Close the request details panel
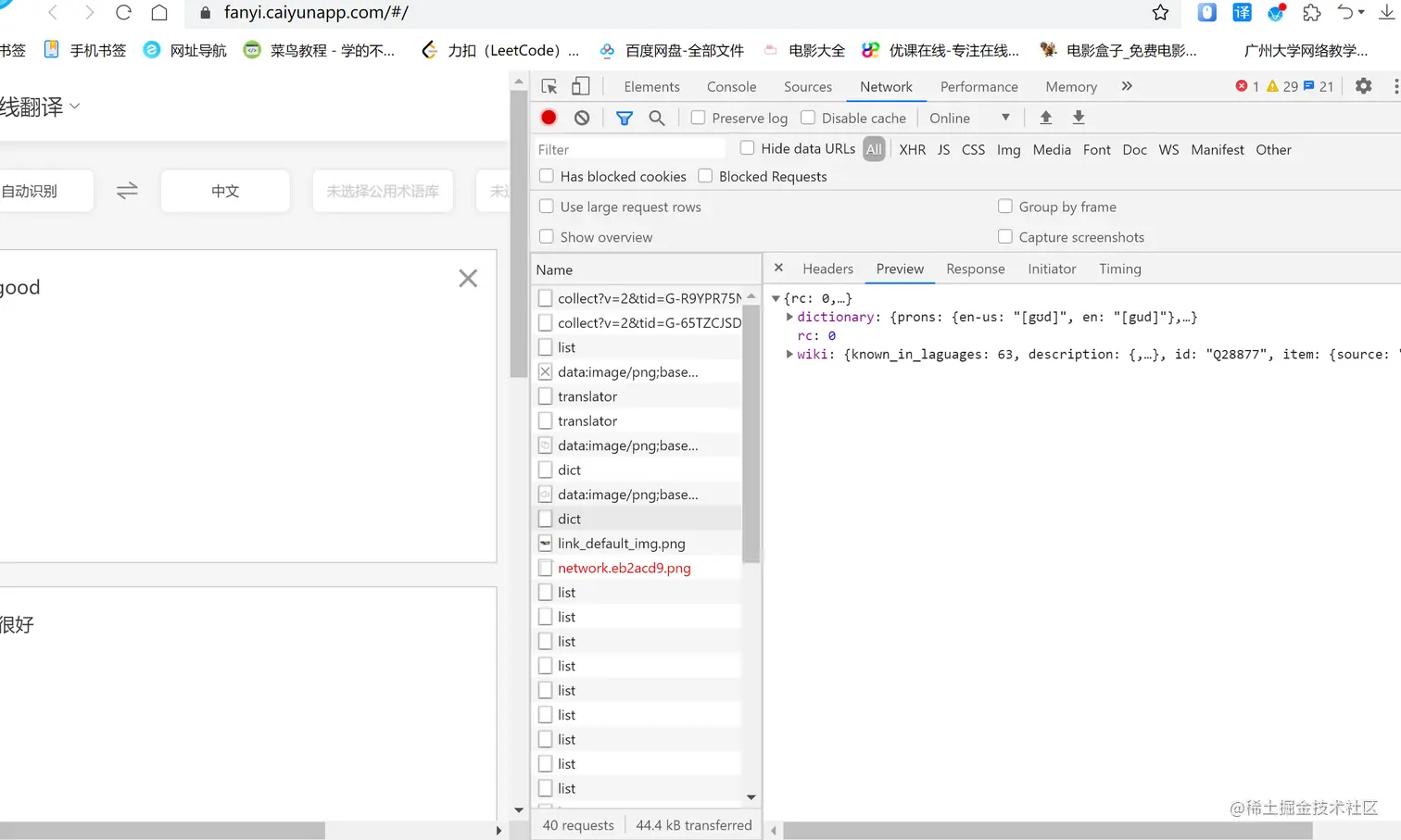 [x=778, y=268]
